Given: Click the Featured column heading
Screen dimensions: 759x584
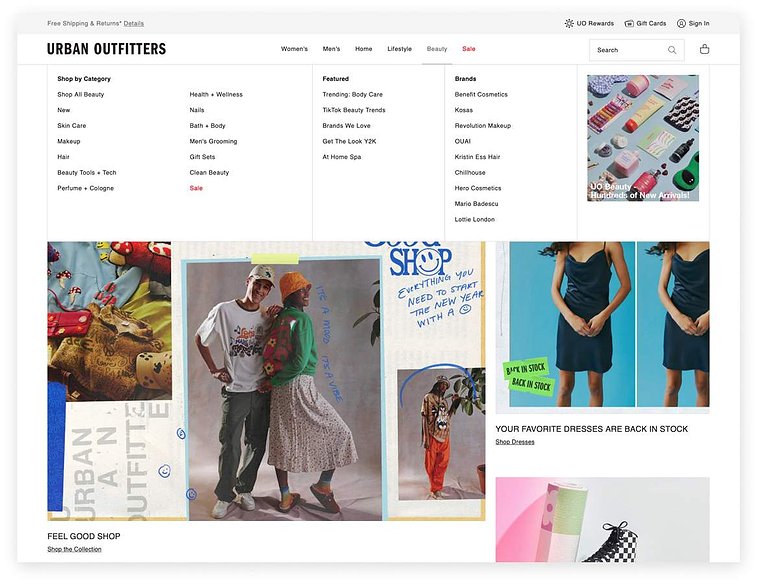Looking at the screenshot, I should pyautogui.click(x=335, y=78).
